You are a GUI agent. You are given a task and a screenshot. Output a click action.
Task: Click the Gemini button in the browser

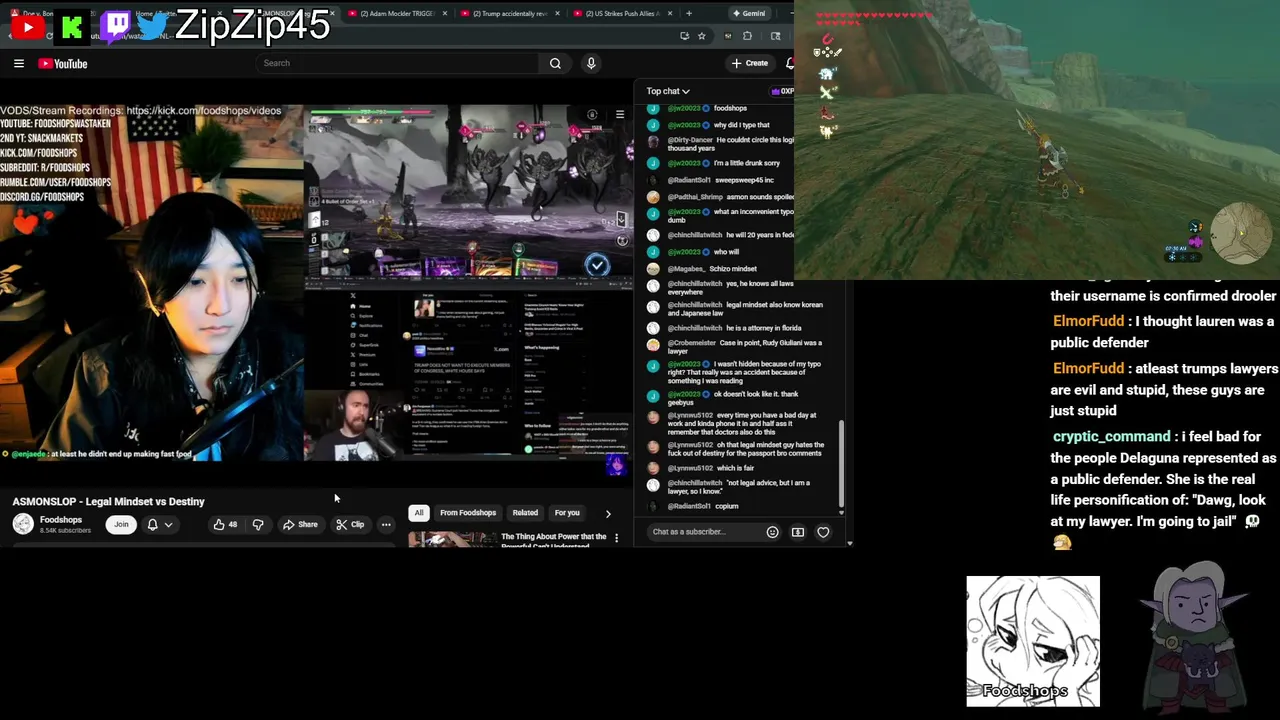coord(749,13)
